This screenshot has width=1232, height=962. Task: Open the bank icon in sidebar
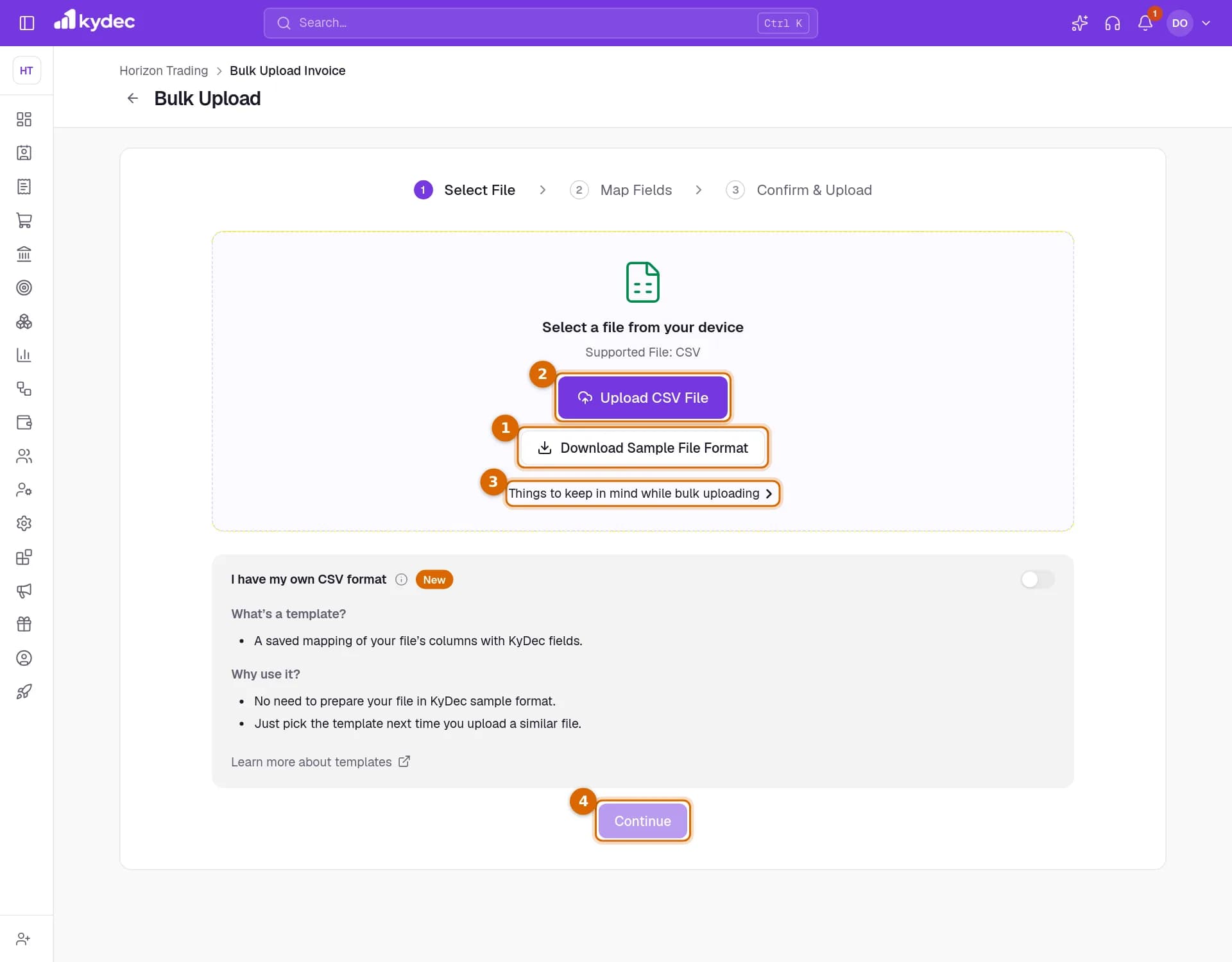(x=24, y=254)
